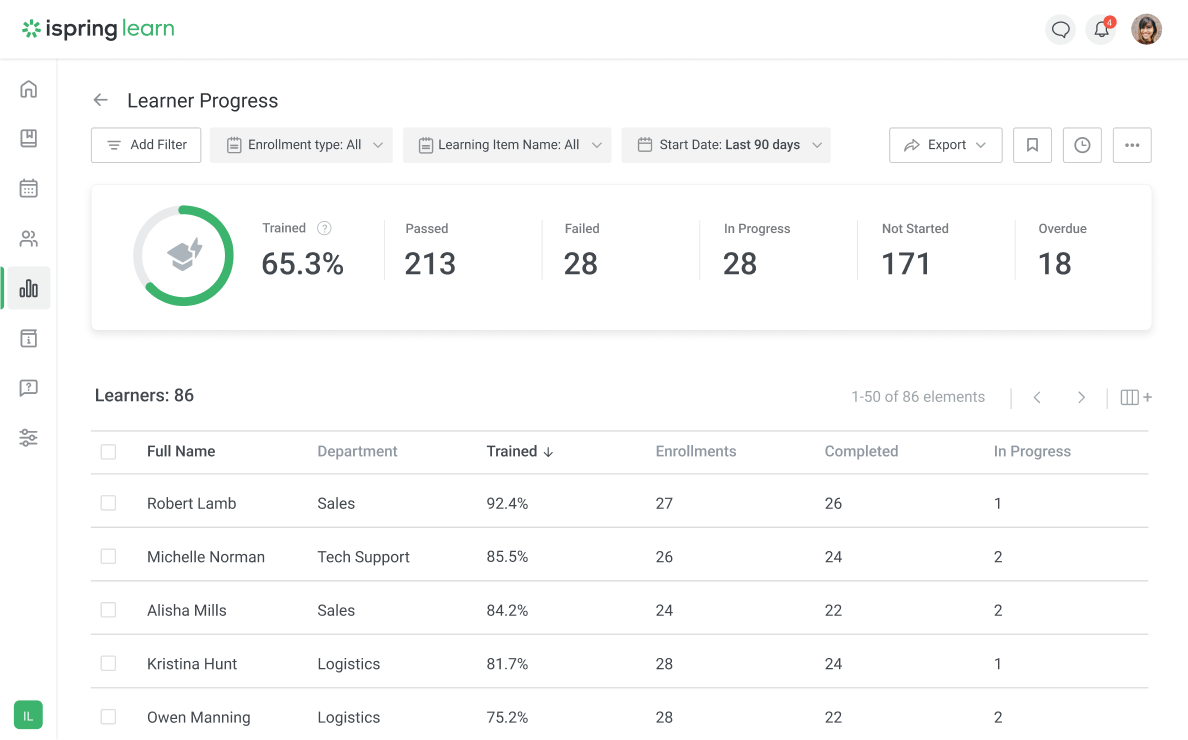Image resolution: width=1188 pixels, height=740 pixels.
Task: Select all learners with the header checkbox
Action: (x=108, y=452)
